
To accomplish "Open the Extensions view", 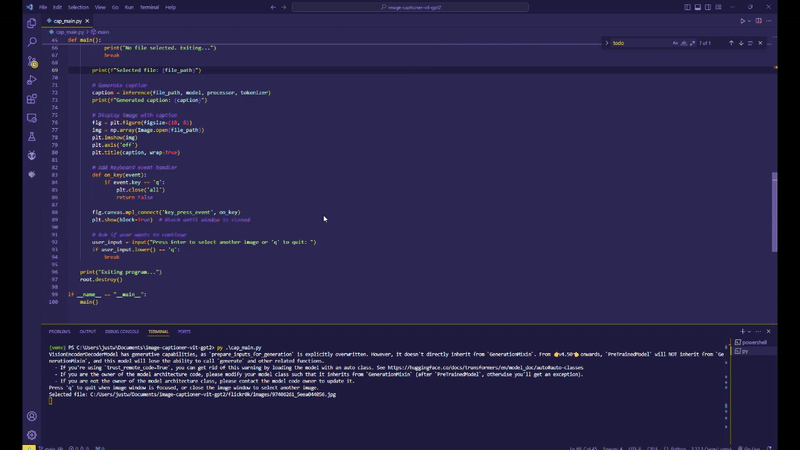I will coord(32,99).
